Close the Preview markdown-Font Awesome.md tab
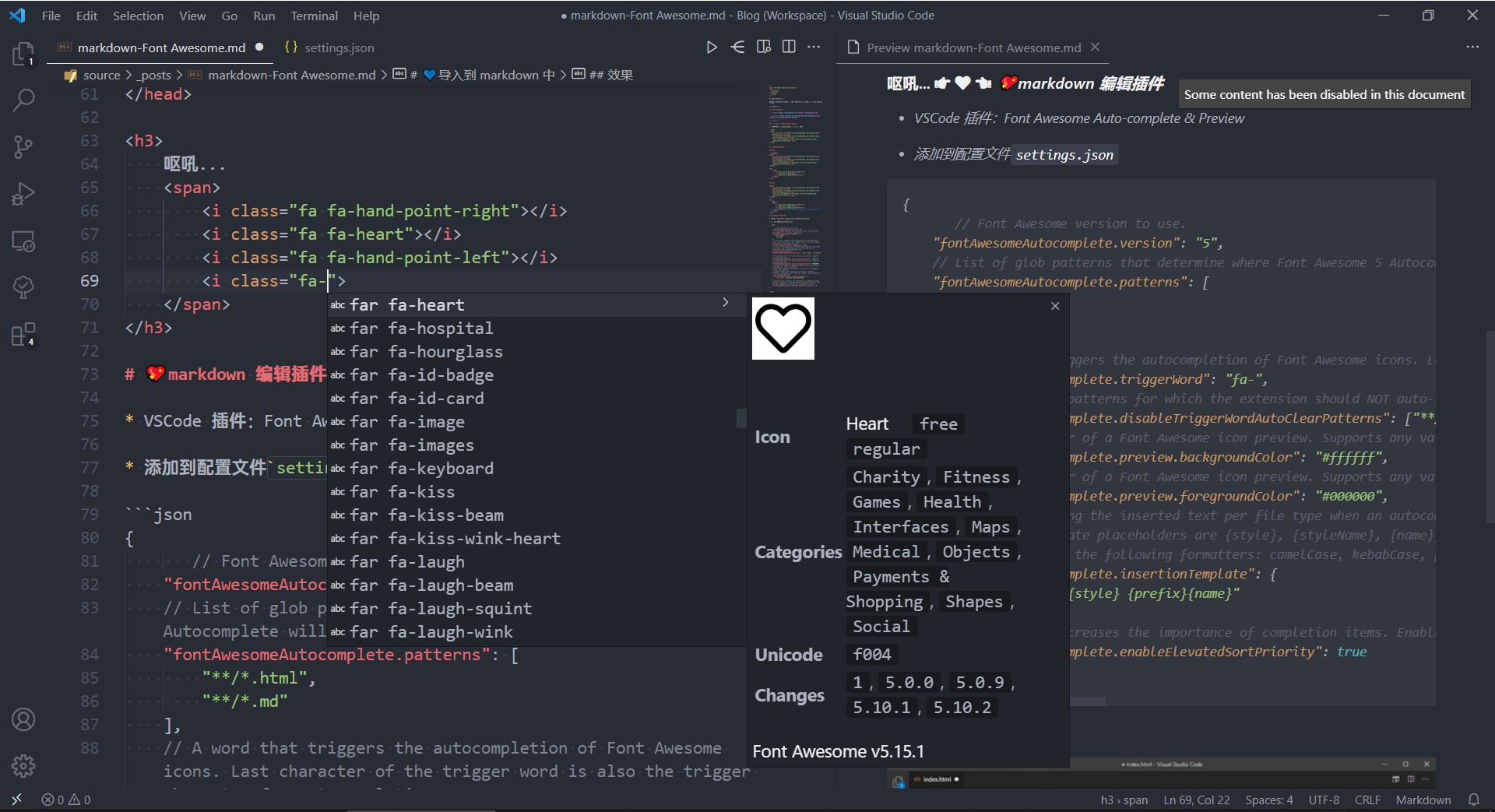This screenshot has width=1495, height=812. pyautogui.click(x=1095, y=47)
